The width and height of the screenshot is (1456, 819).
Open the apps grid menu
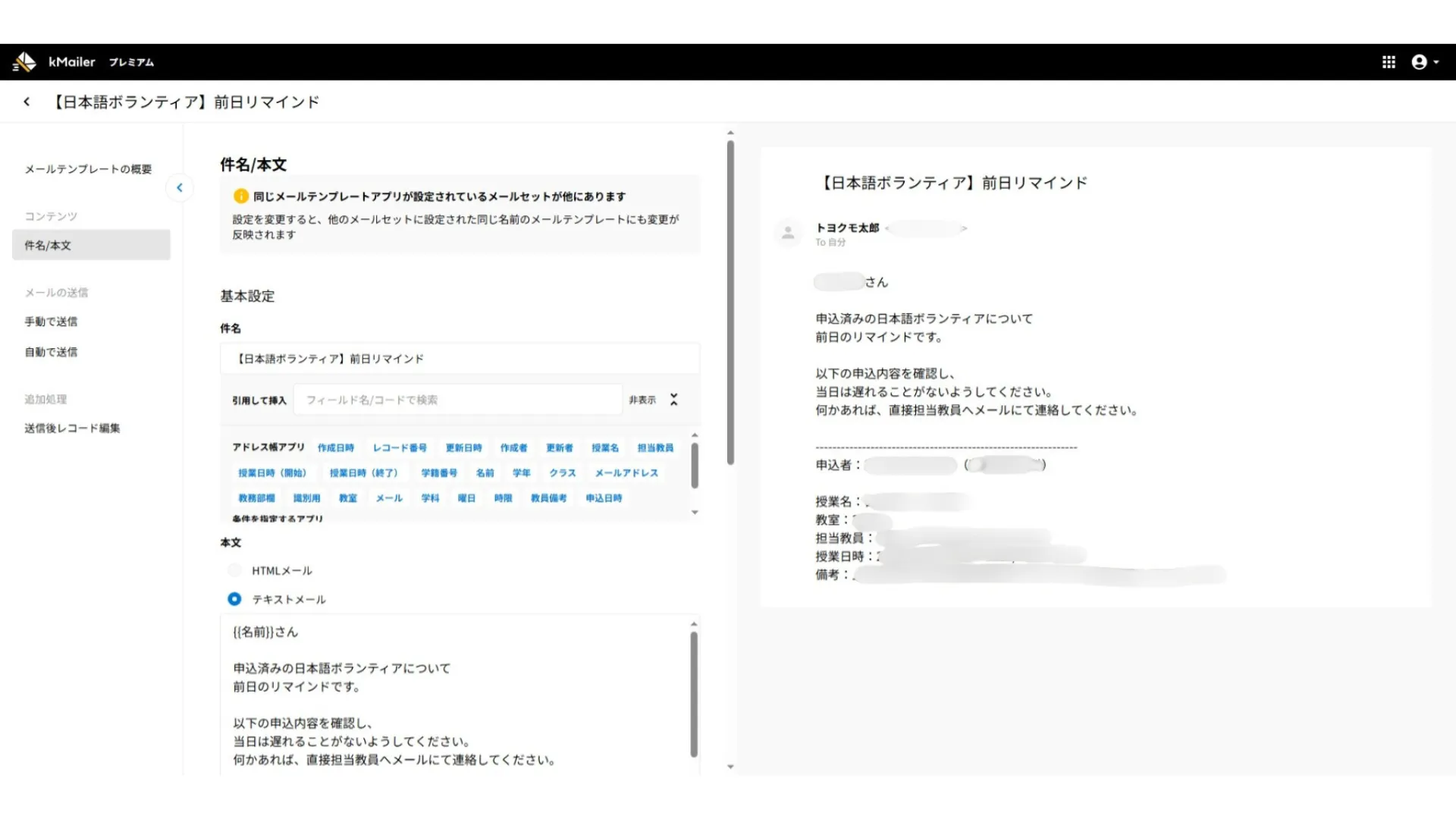click(1389, 62)
